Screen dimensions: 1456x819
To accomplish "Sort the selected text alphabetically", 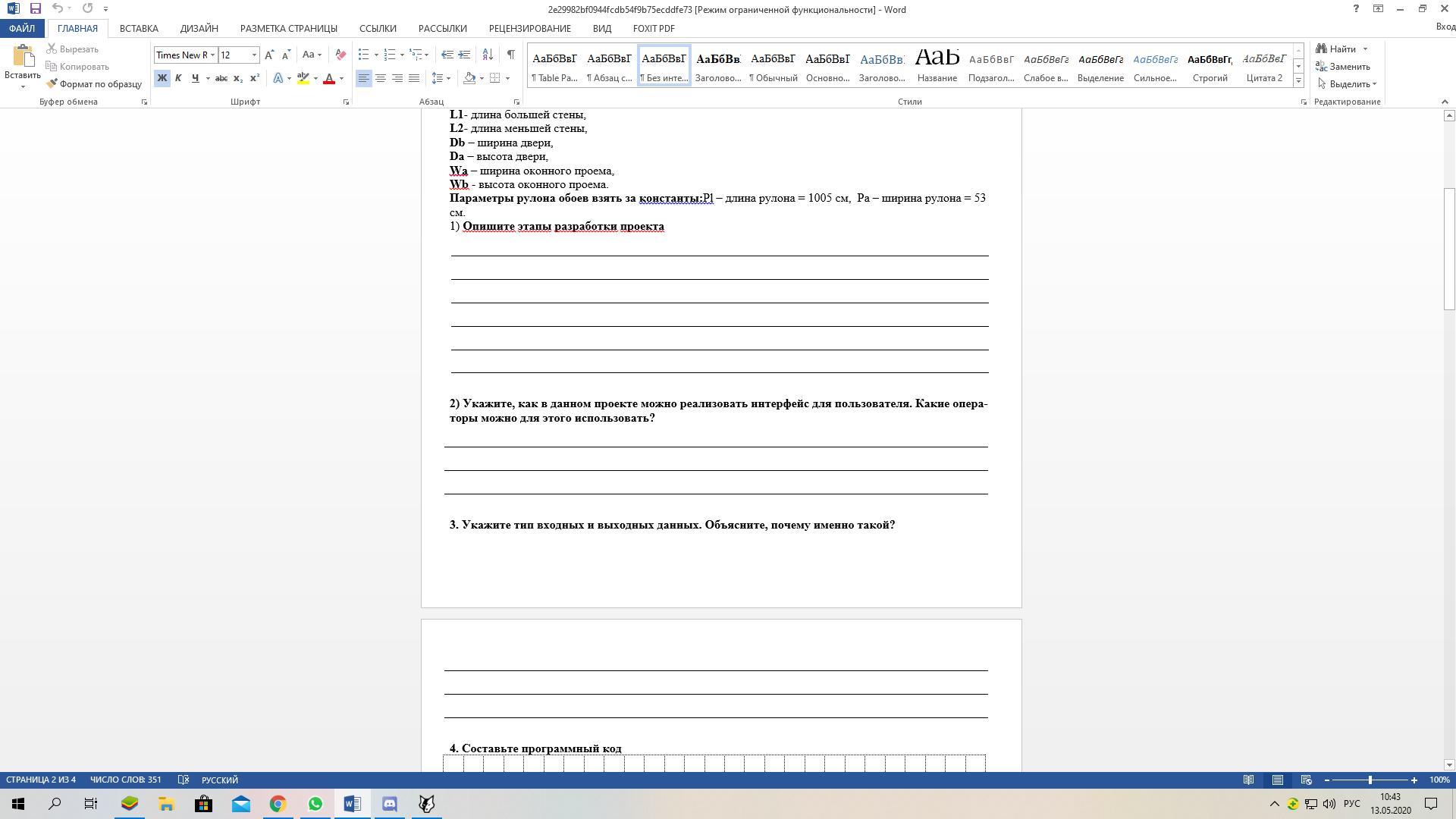I will [x=488, y=55].
